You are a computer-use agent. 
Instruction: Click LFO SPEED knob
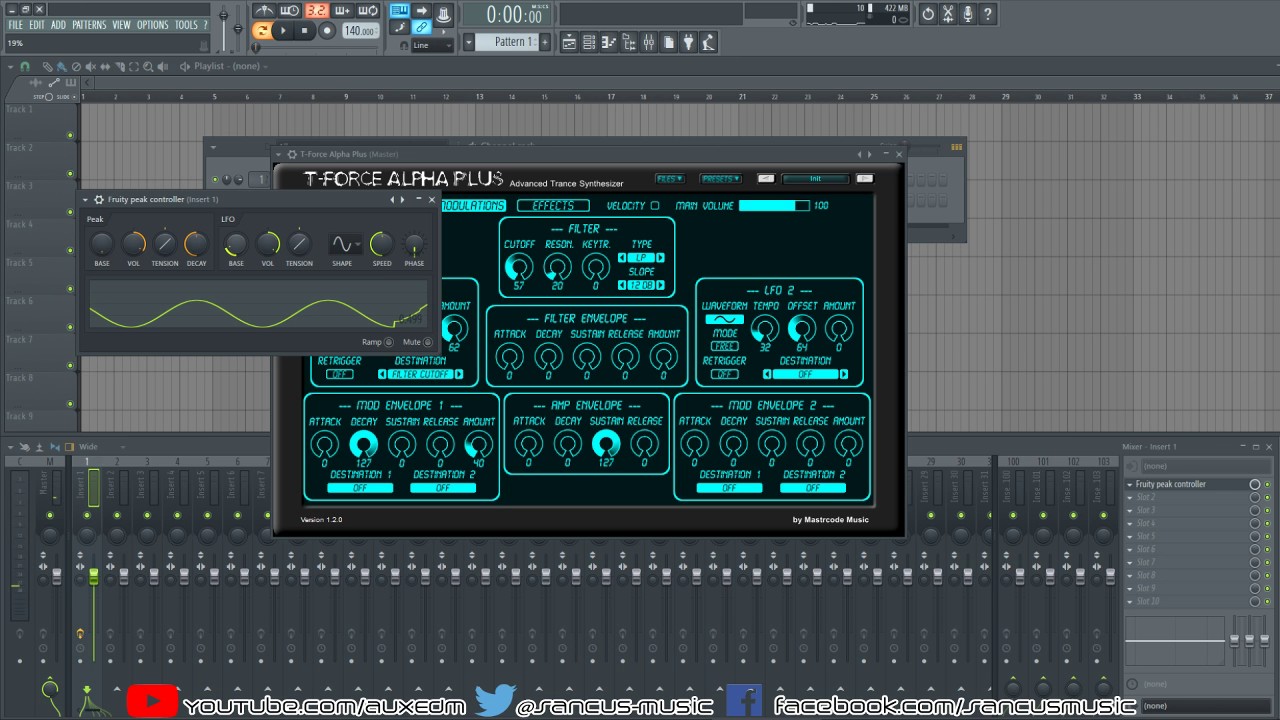pyautogui.click(x=382, y=243)
